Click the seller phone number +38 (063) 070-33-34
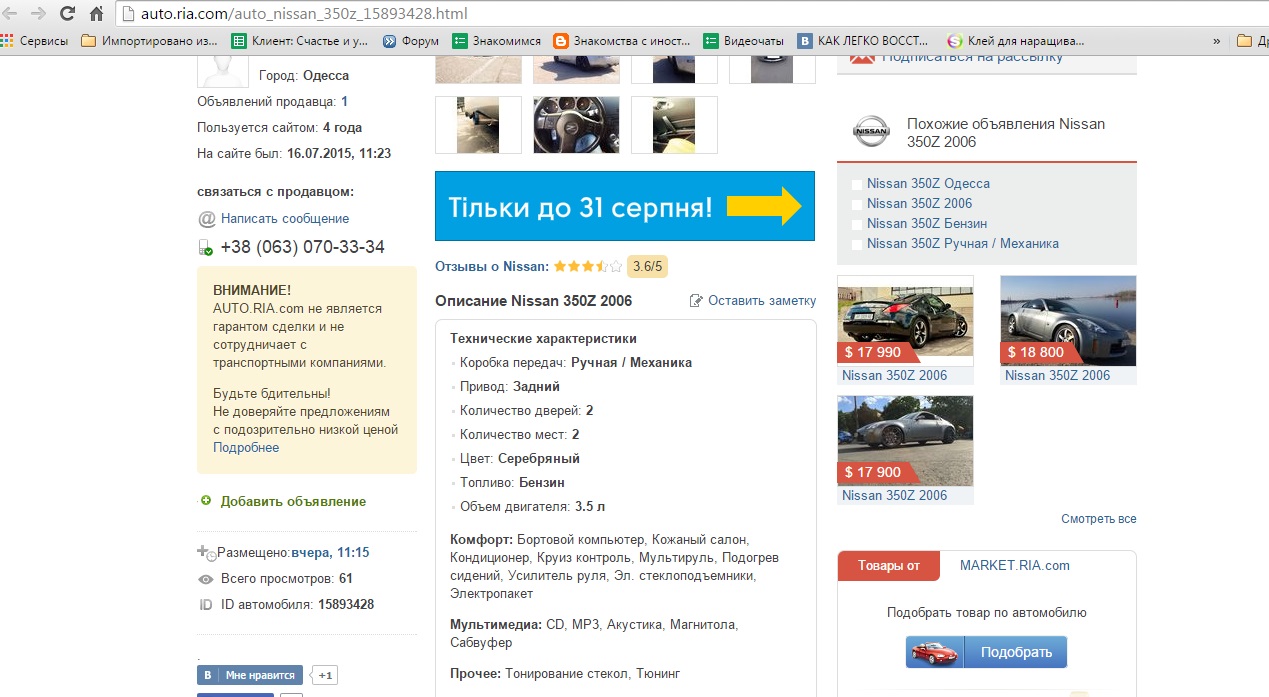 [x=302, y=247]
